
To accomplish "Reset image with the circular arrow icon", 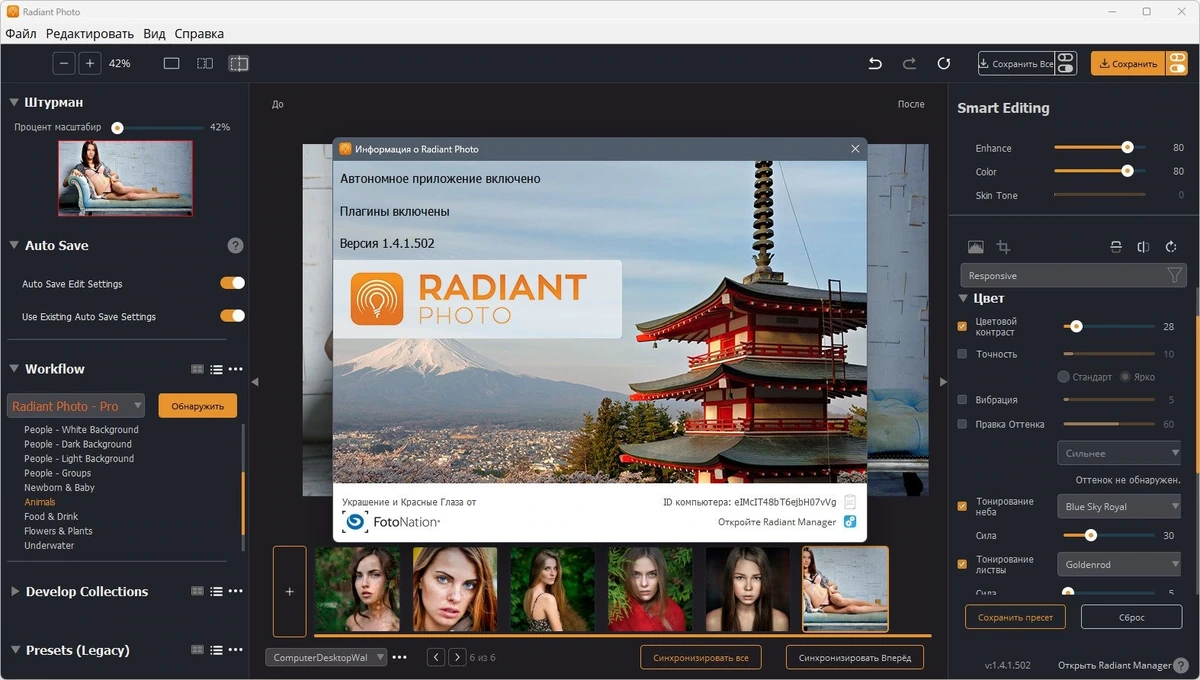I will 944,63.
